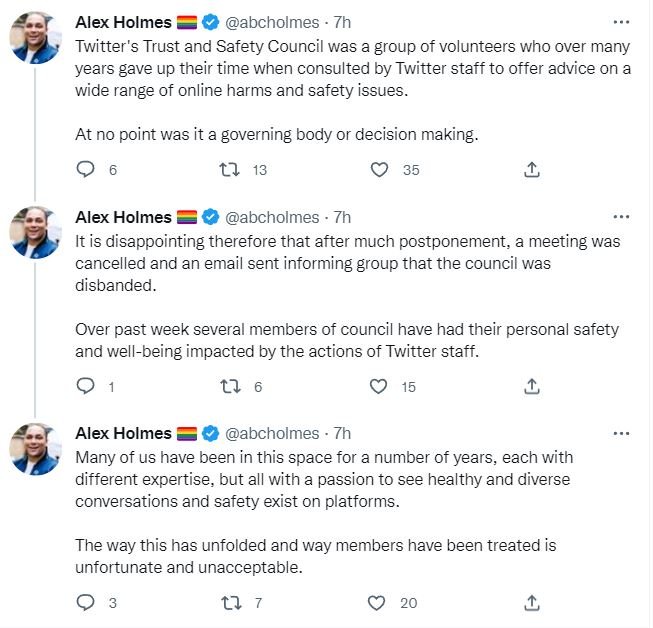The image size is (653, 628).
Task: Like the third tweet with 20 likes
Action: [x=379, y=602]
